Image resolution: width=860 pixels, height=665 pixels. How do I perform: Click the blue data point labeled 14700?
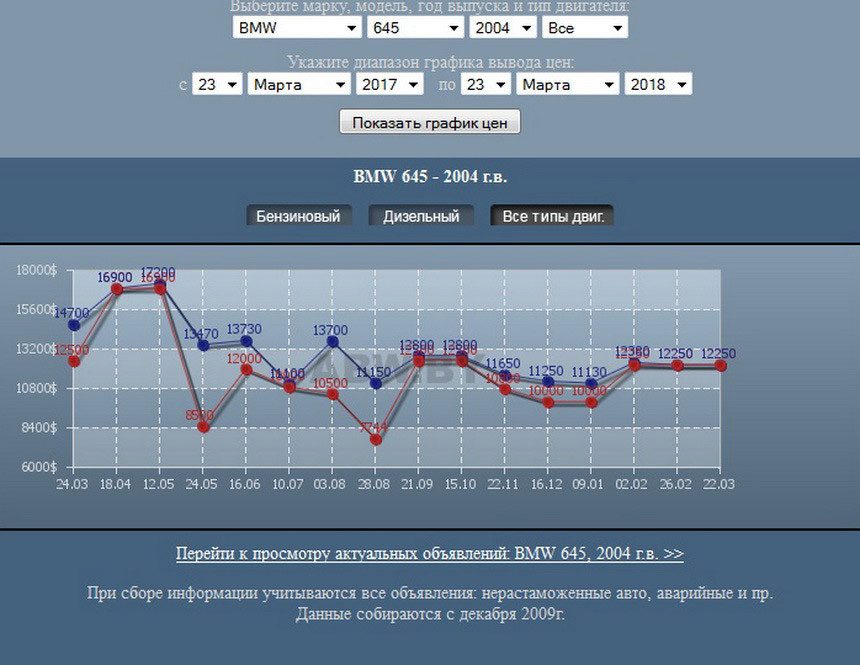(x=73, y=325)
